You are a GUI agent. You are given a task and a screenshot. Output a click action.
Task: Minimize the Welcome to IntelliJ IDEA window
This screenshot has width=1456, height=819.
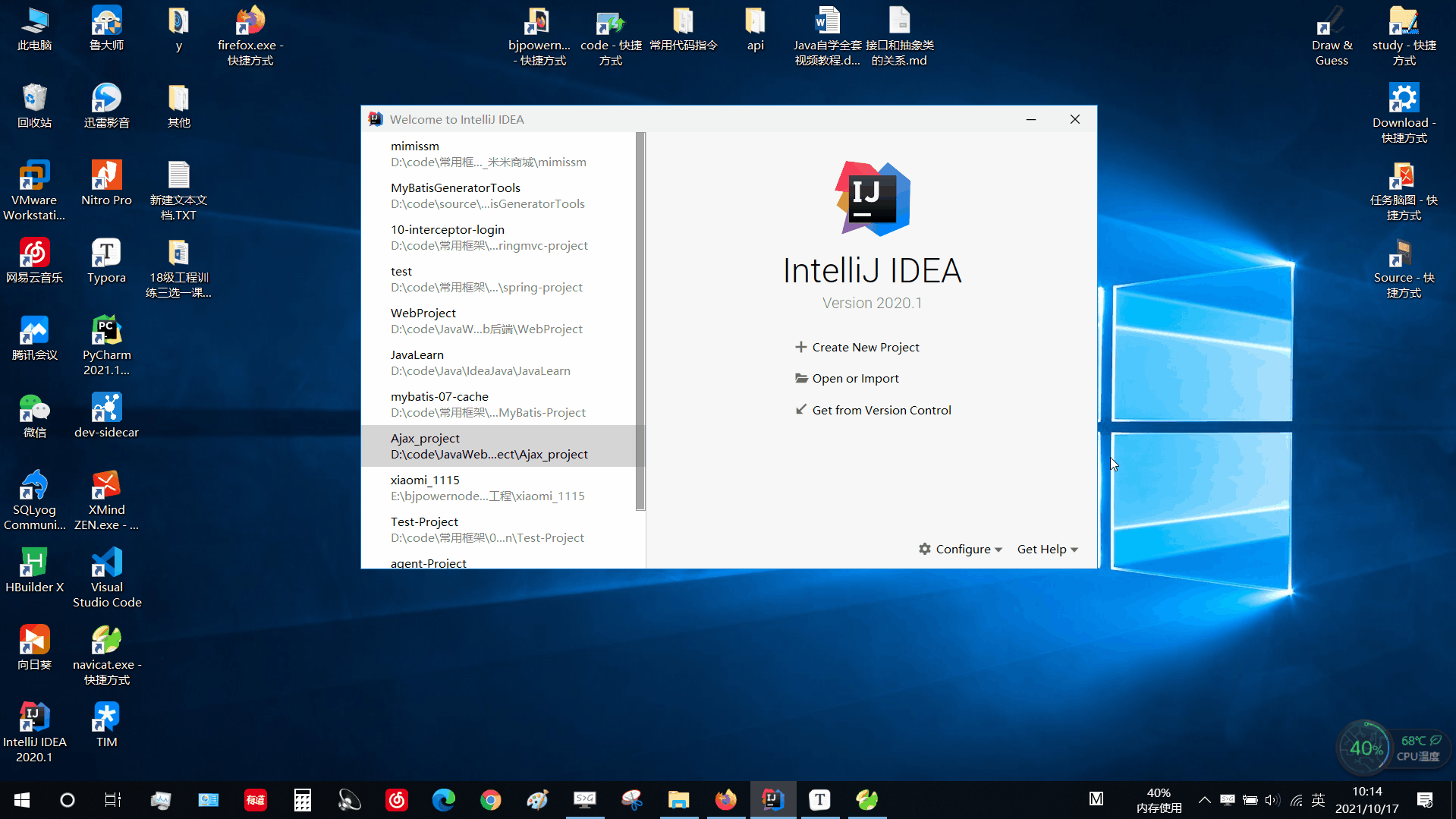(1031, 119)
